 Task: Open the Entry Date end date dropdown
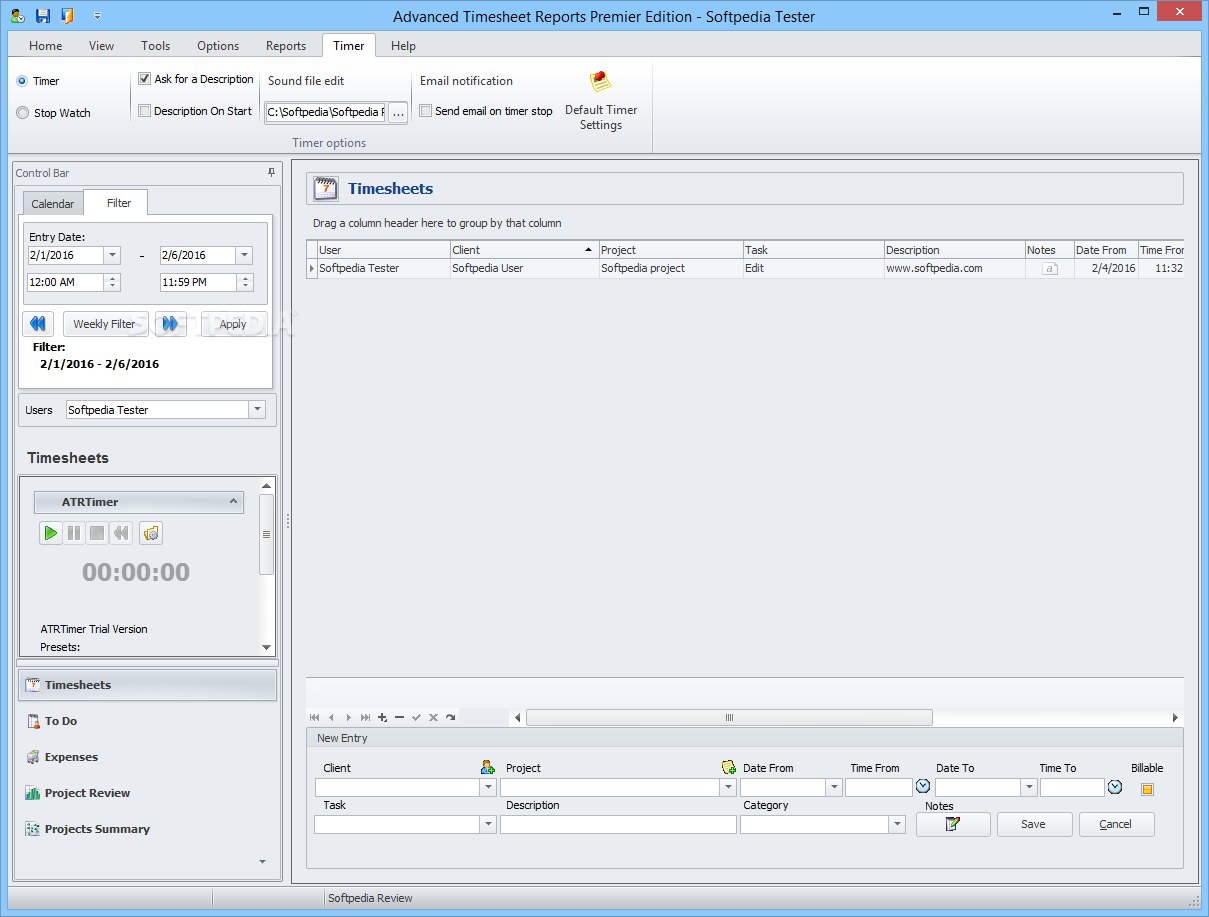(x=244, y=256)
